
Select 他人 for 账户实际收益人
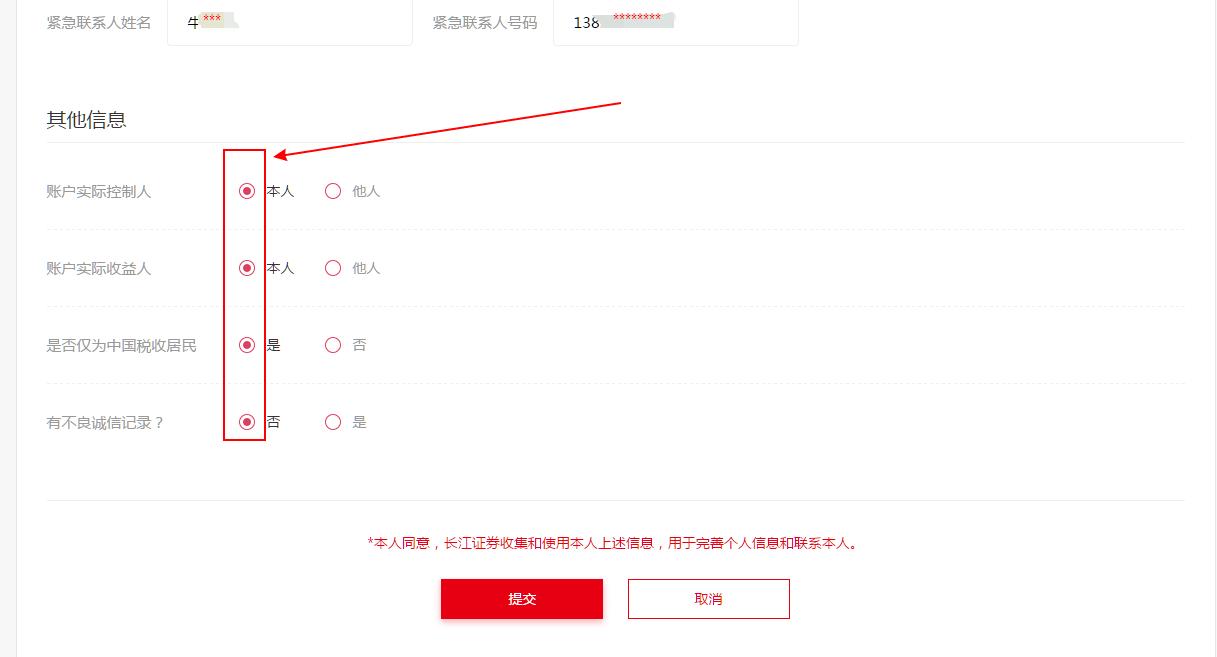click(x=332, y=268)
